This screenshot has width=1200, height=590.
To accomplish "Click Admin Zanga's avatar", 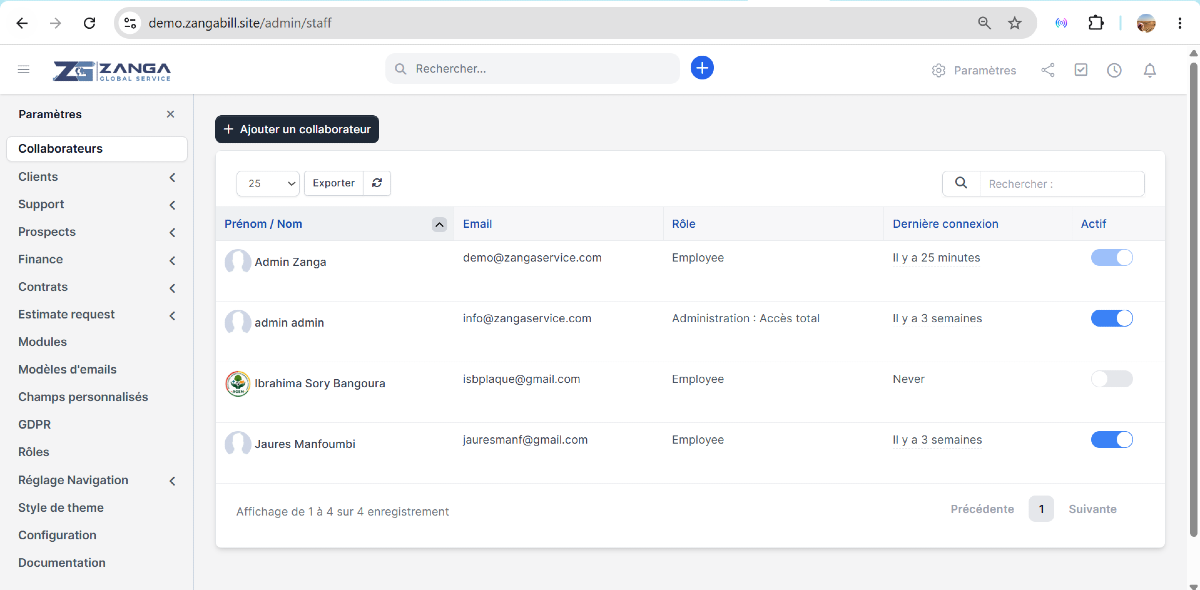I will [238, 262].
